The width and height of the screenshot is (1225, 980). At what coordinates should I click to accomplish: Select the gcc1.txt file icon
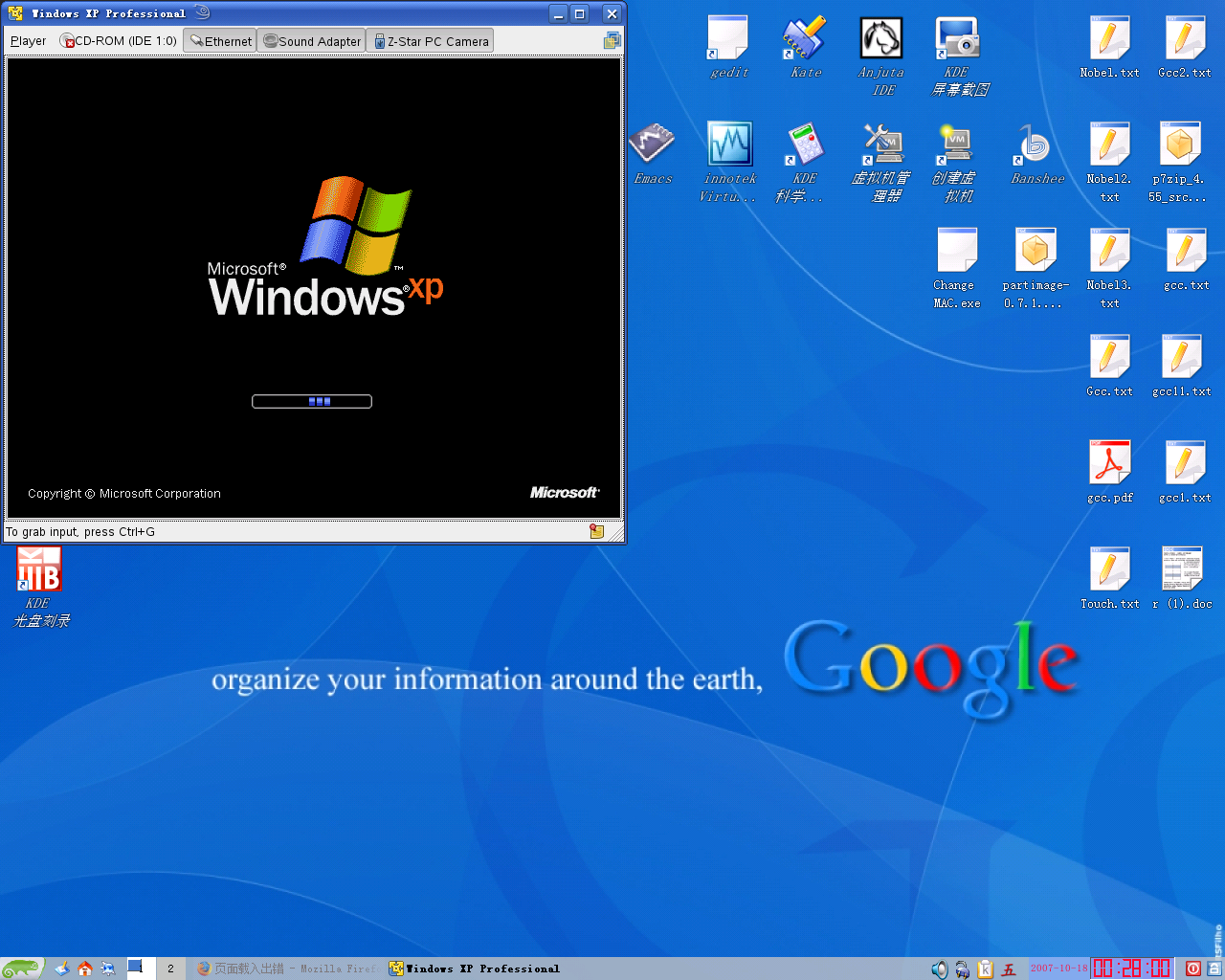point(1185,473)
